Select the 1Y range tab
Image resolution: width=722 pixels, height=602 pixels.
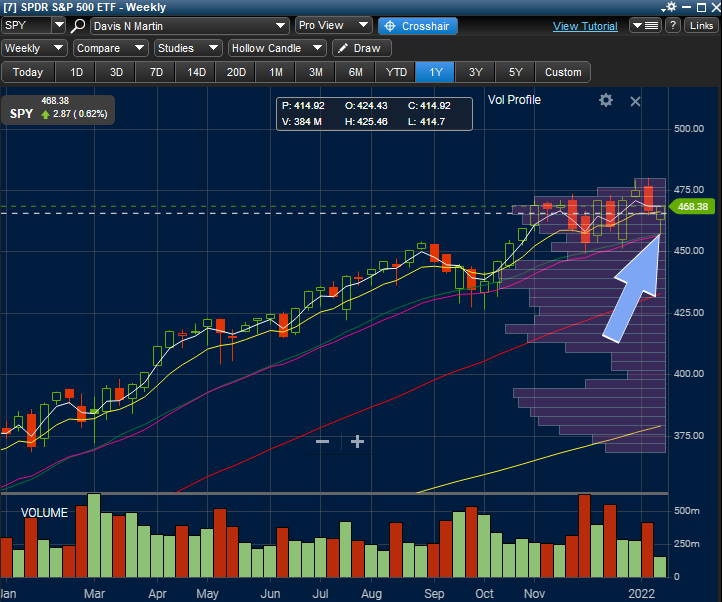coord(436,72)
